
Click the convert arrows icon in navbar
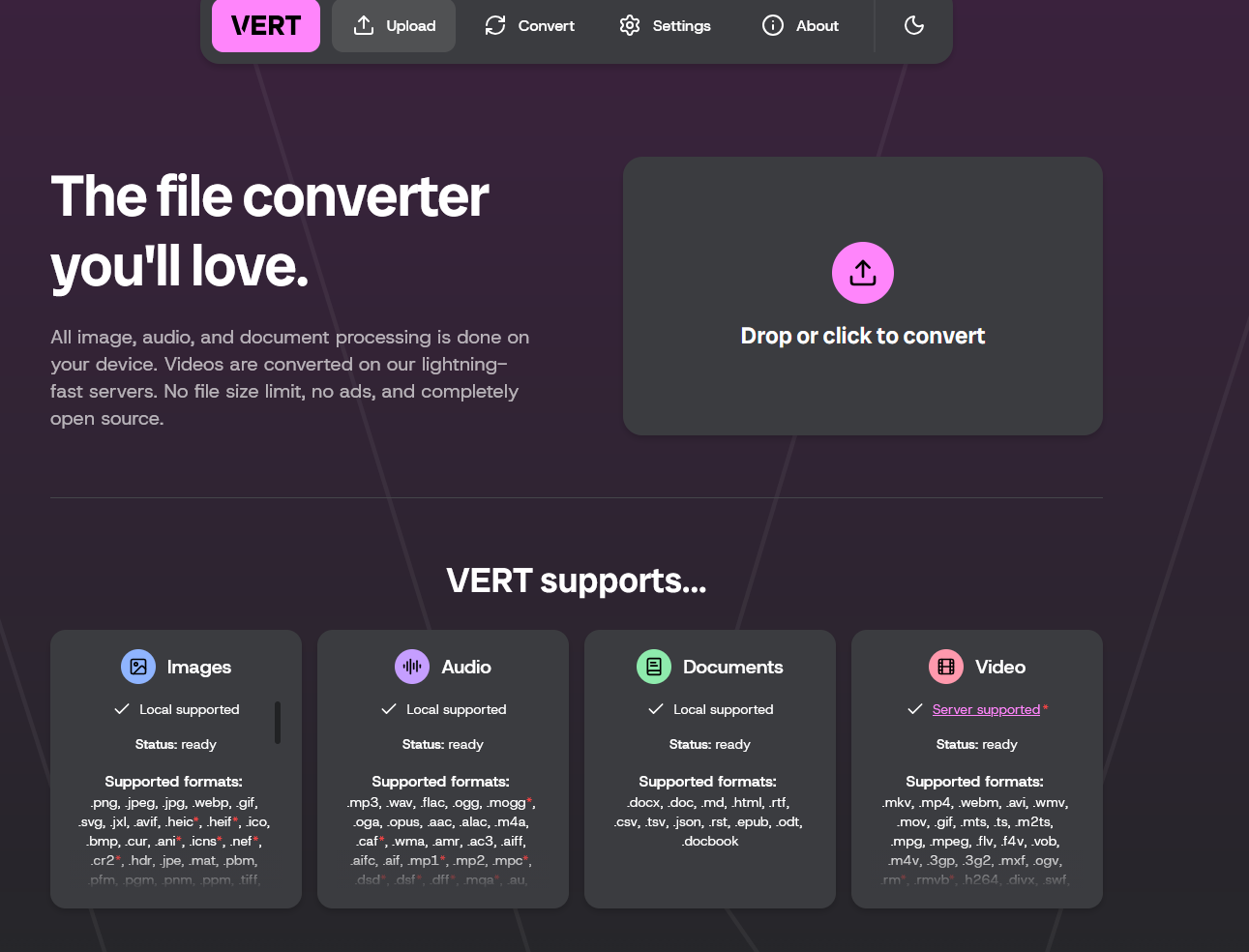pyautogui.click(x=495, y=26)
